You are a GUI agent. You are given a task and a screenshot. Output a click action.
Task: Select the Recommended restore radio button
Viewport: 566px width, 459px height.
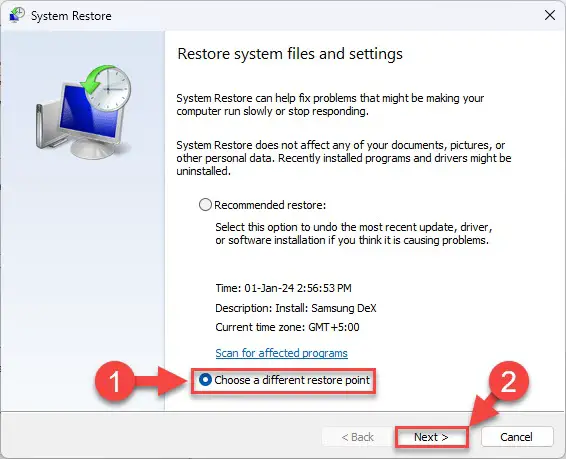[205, 205]
